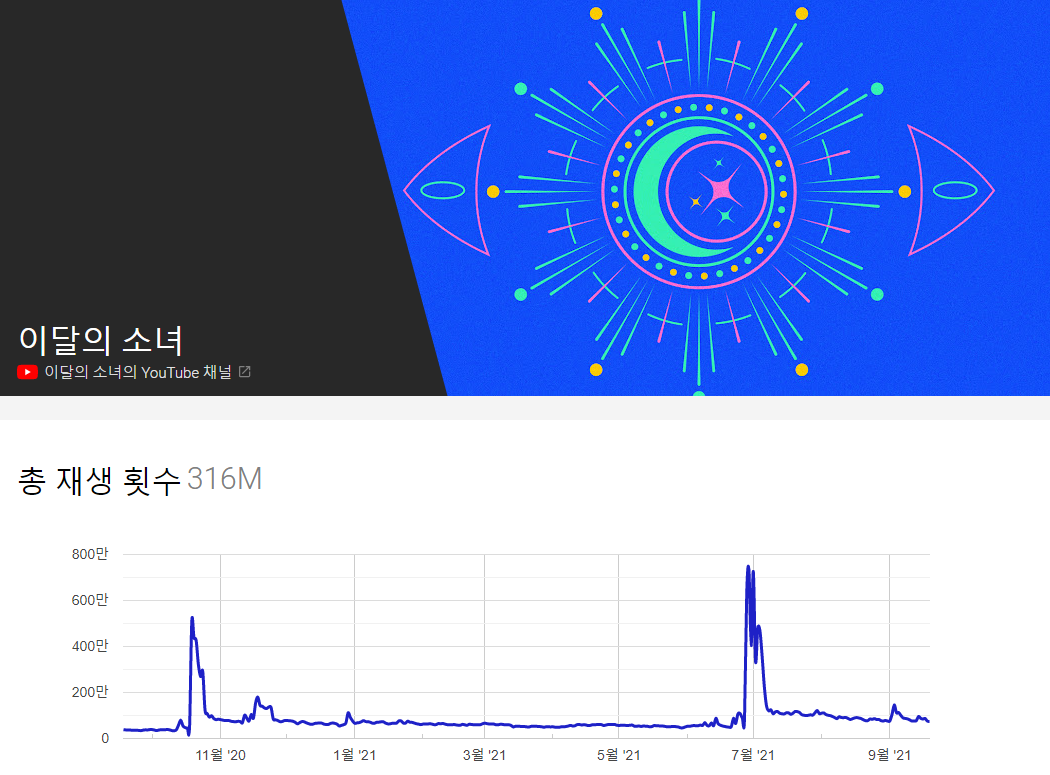The image size is (1050, 775).
Task: Select the 총 재생 횟수 heading
Action: [100, 480]
